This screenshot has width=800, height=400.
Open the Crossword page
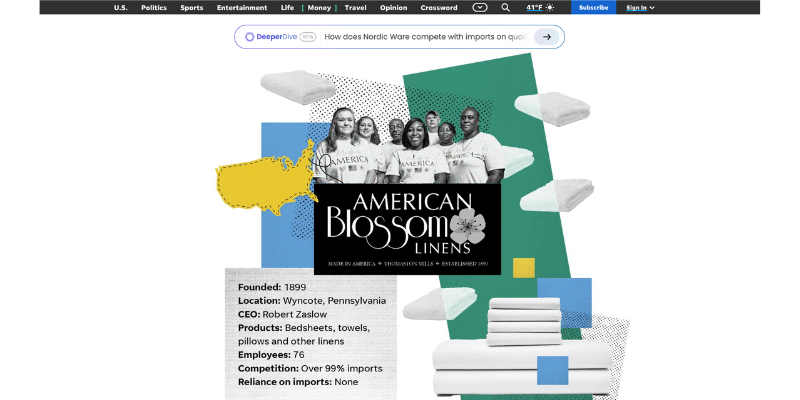click(x=439, y=7)
